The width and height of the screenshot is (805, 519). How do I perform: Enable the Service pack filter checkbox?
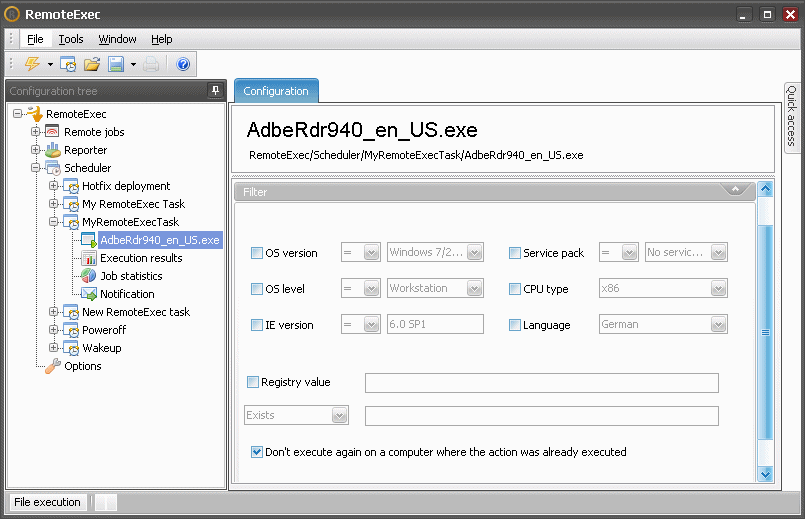(514, 253)
